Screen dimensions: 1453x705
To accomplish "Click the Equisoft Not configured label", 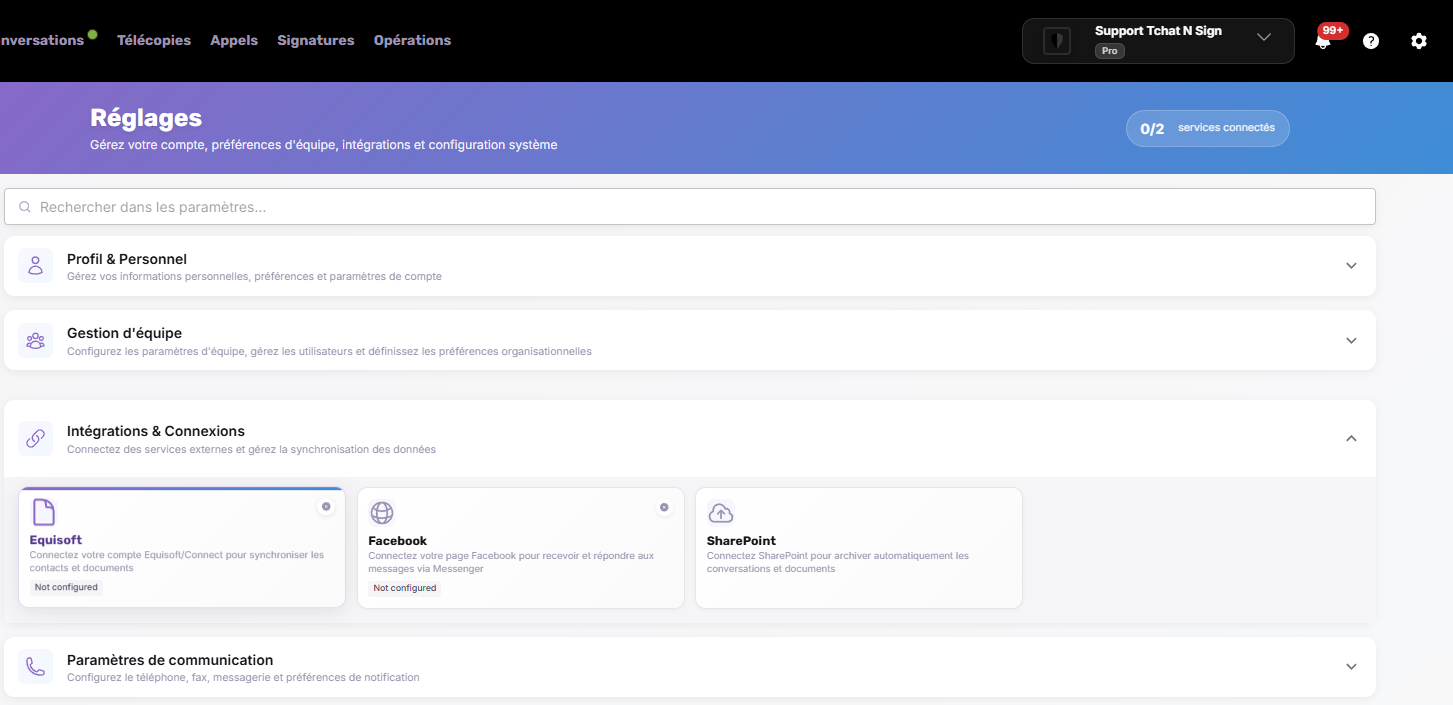I will tap(66, 587).
